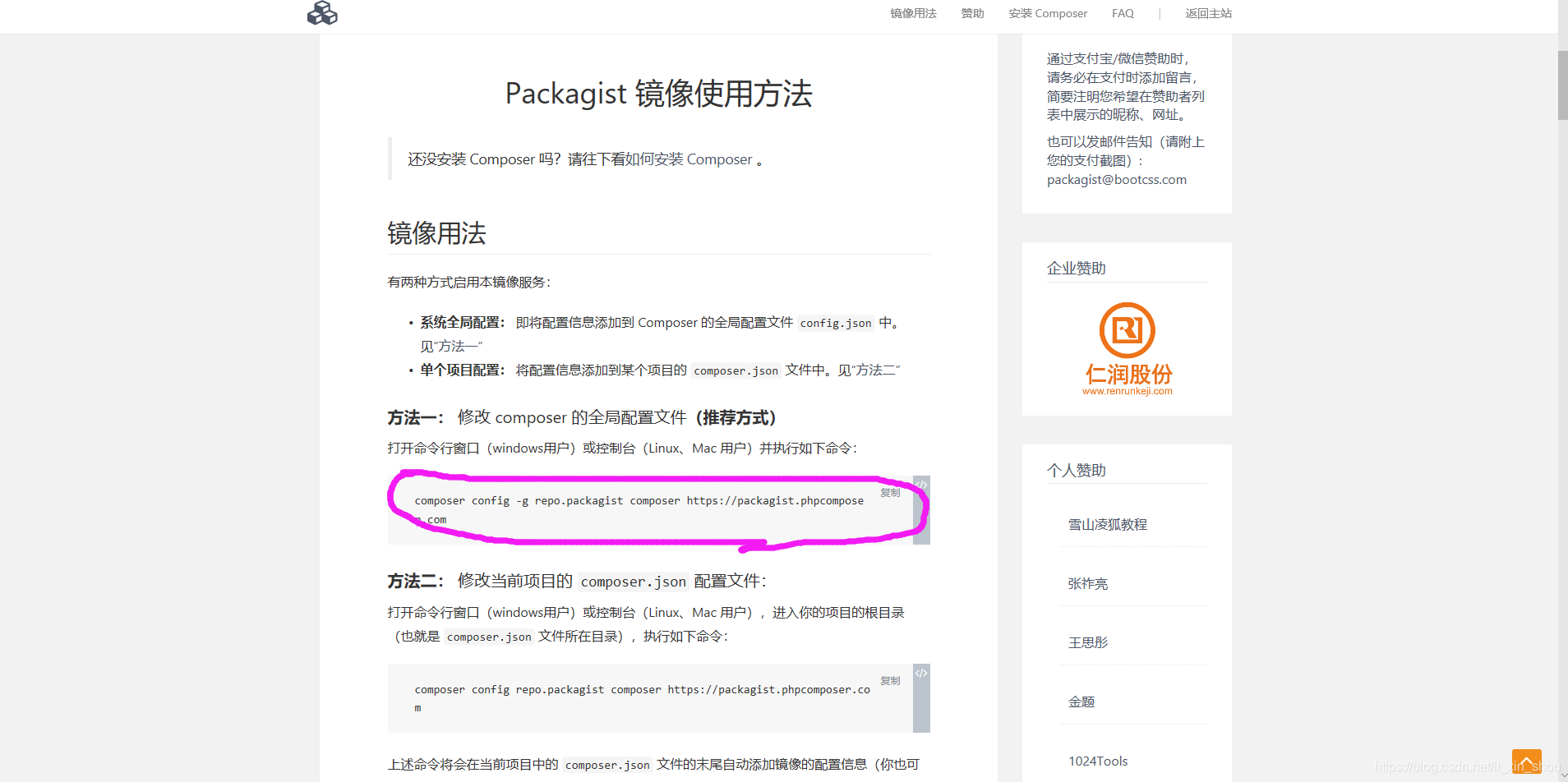This screenshot has height=782, width=1568.
Task: Click the second composer config repo.packagist command
Action: click(642, 698)
